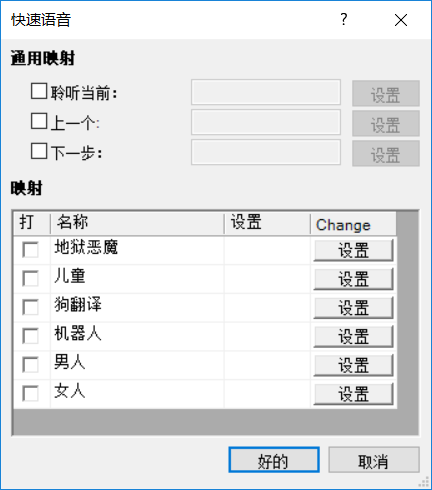Focus the 上一个 hotkey input field
Screen dimensions: 432x490
coord(266,122)
